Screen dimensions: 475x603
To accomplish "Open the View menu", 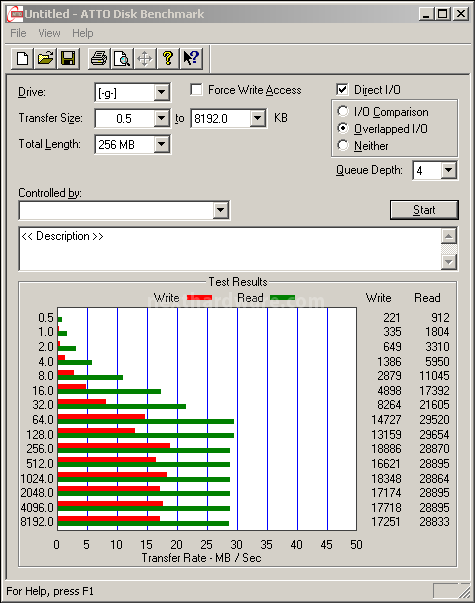I will tap(49, 33).
